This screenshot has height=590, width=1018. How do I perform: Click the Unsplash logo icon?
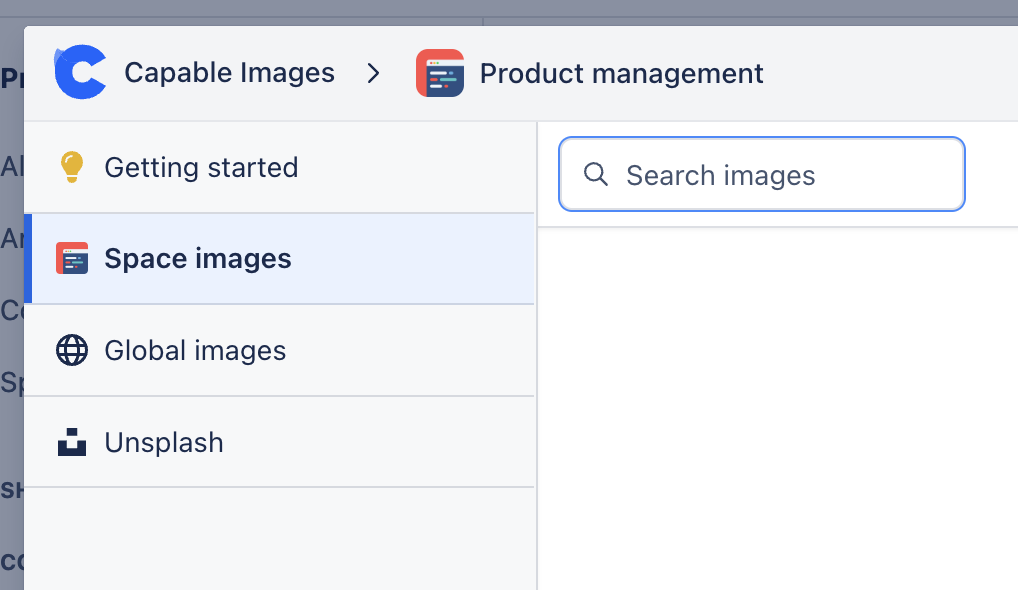(72, 442)
